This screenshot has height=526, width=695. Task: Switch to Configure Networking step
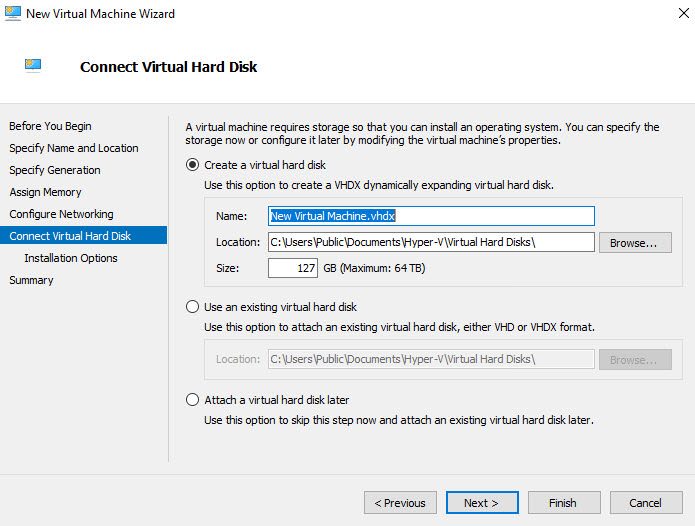61,214
